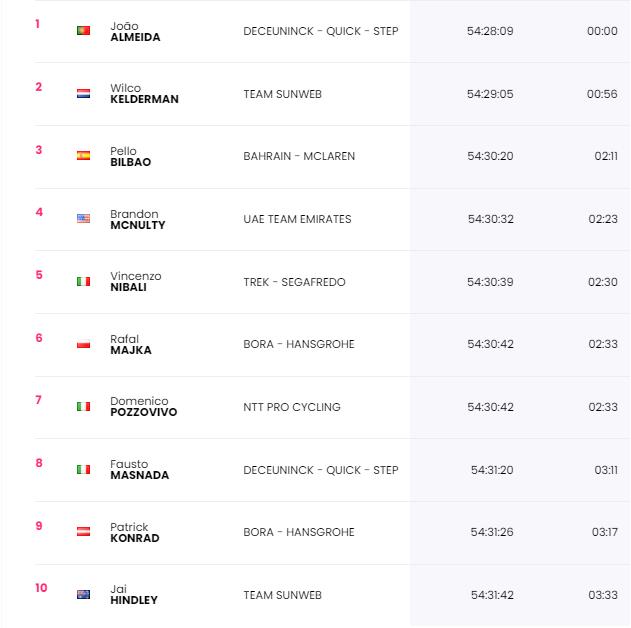Click the Spain flag beside Pello Bilbao
Viewport: 631px width, 628px height.
[x=83, y=156]
